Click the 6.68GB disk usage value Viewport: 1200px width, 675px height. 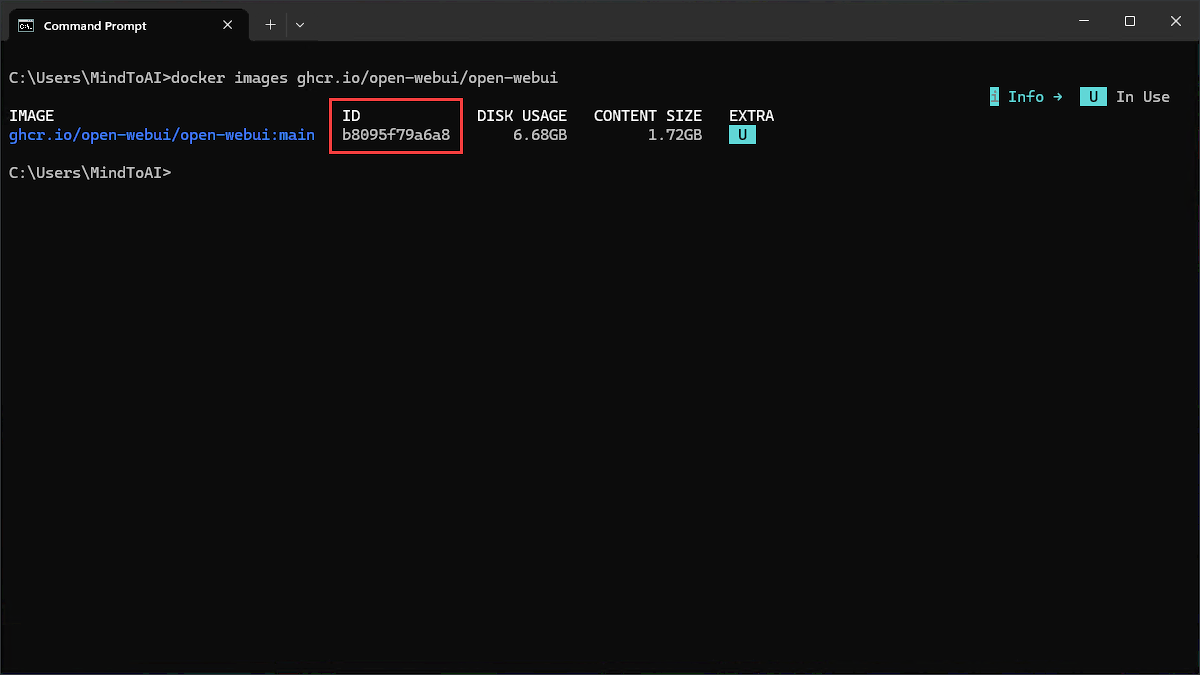pyautogui.click(x=540, y=135)
